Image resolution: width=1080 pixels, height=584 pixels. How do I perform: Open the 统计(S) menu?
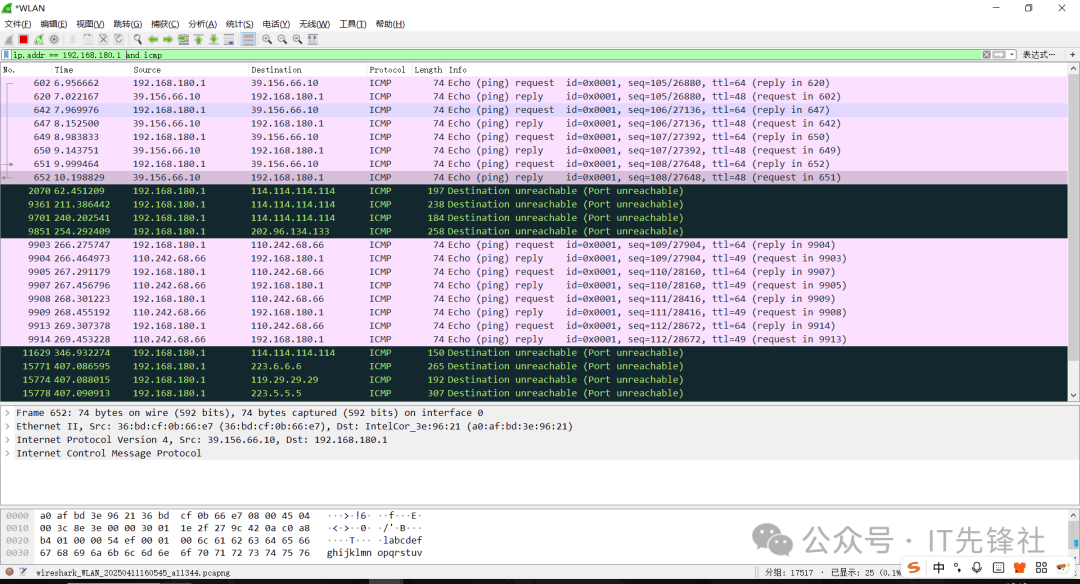[x=240, y=24]
